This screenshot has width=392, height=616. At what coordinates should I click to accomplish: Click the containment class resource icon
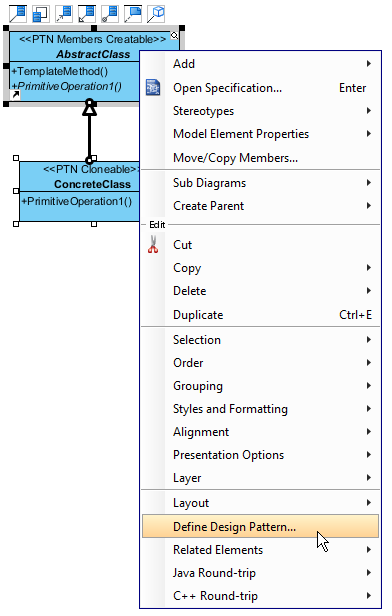pos(40,13)
